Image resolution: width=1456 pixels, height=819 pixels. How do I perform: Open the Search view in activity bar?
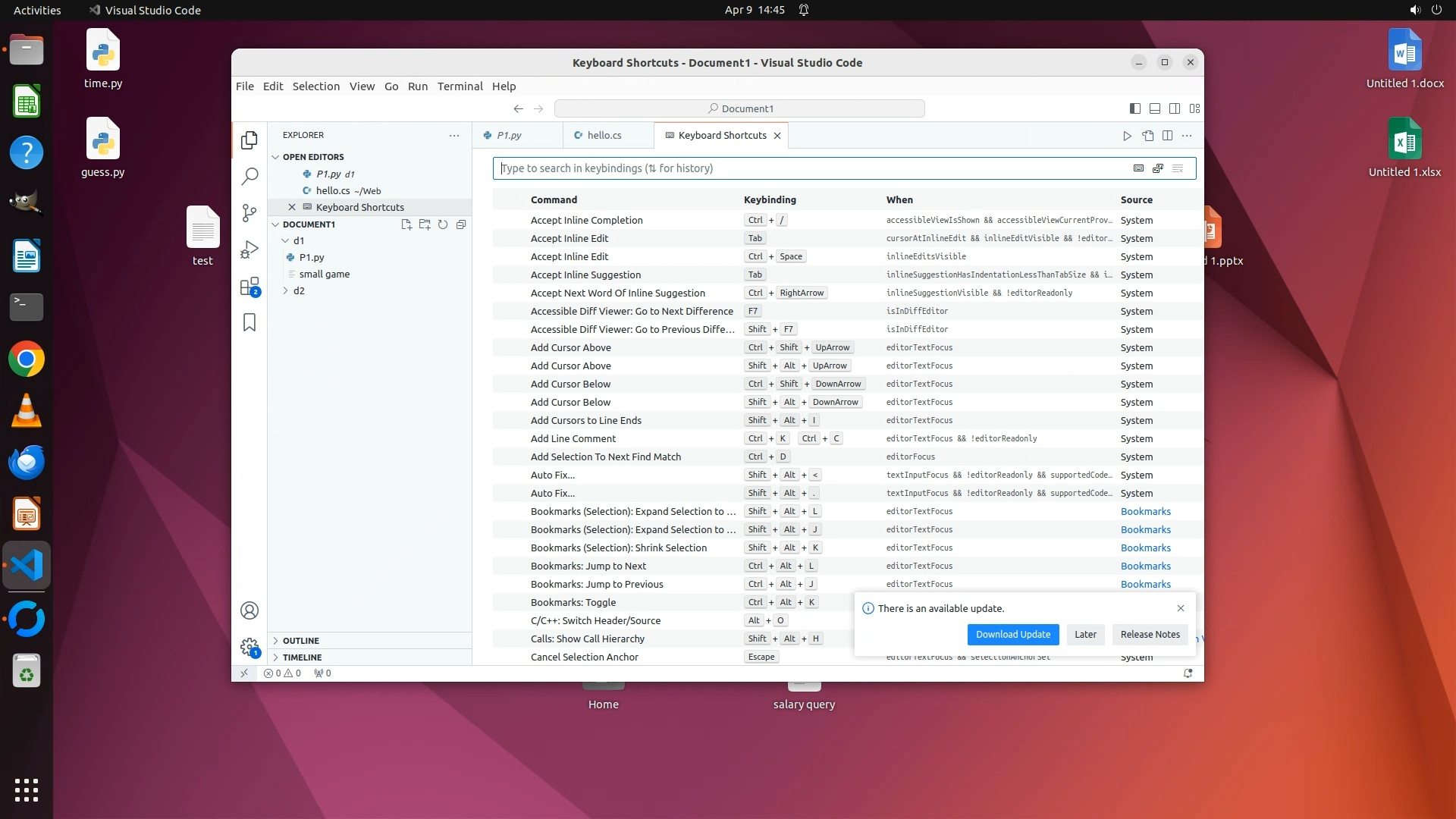(249, 177)
